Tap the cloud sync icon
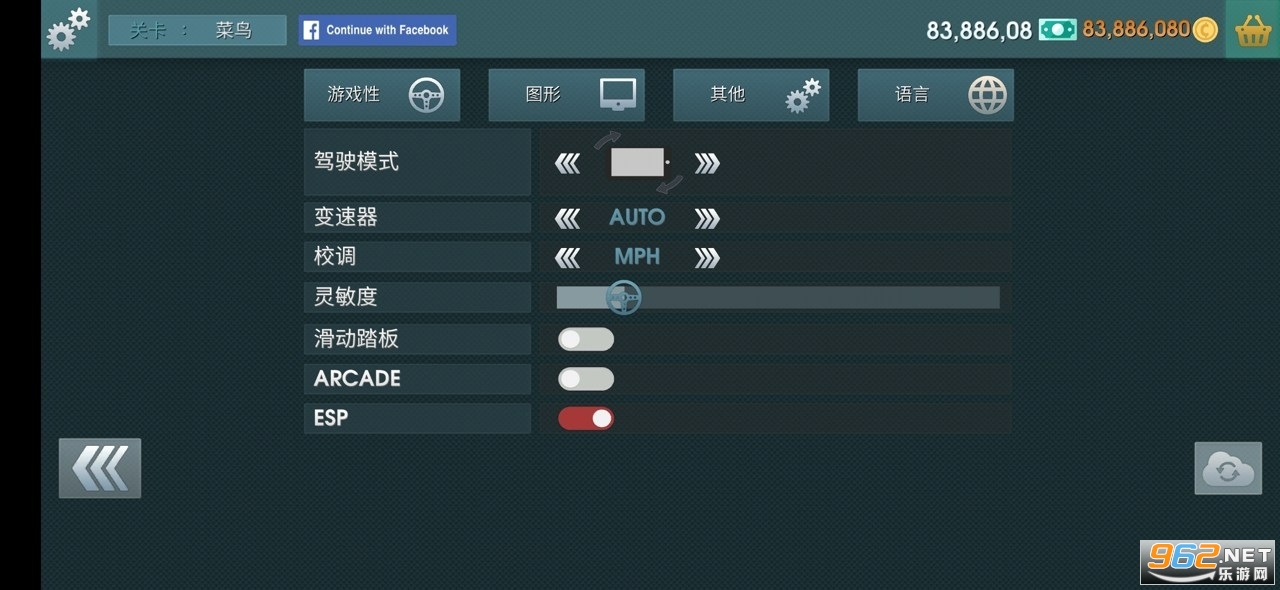The image size is (1280, 590). (1228, 468)
